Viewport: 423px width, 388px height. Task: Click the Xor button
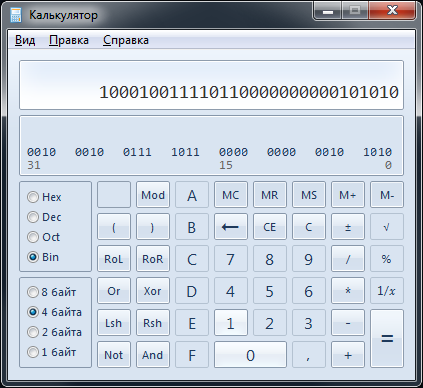point(153,291)
